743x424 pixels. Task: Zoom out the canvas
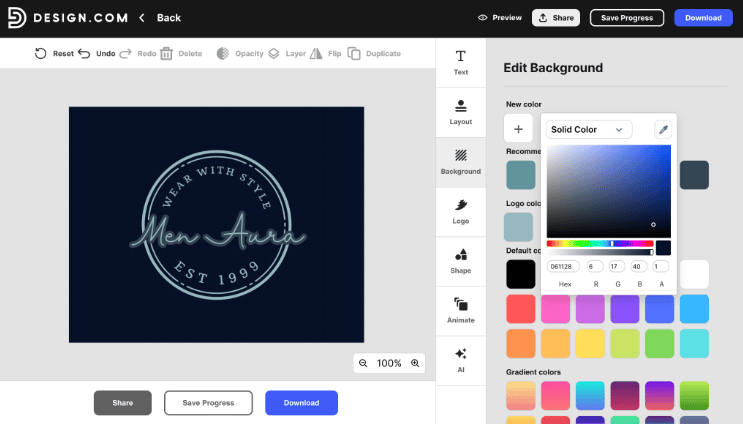tap(363, 363)
